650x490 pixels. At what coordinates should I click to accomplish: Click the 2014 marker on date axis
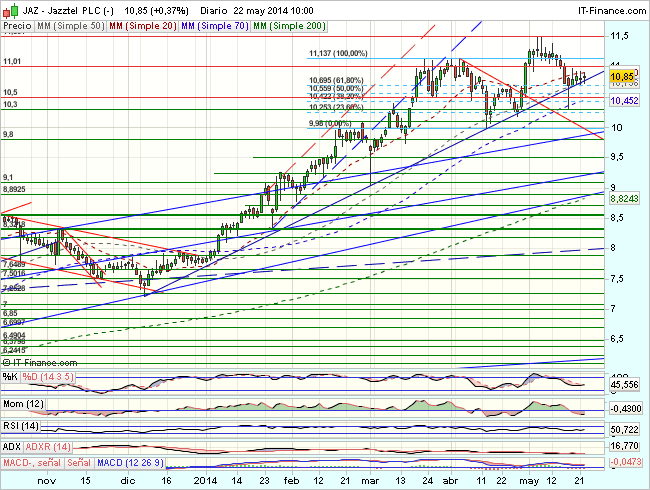[x=205, y=481]
